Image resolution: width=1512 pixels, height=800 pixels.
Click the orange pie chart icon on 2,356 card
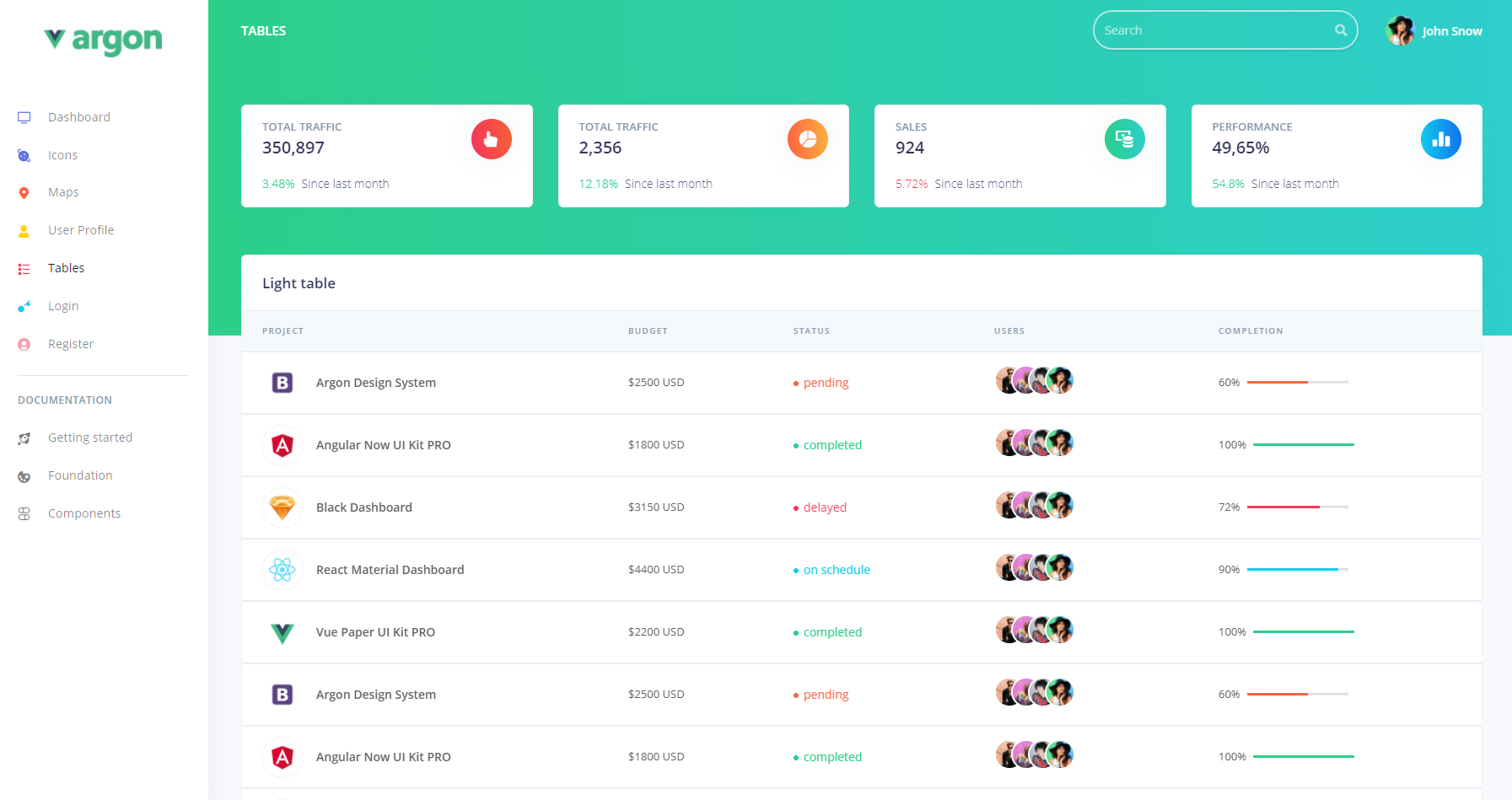pos(808,139)
